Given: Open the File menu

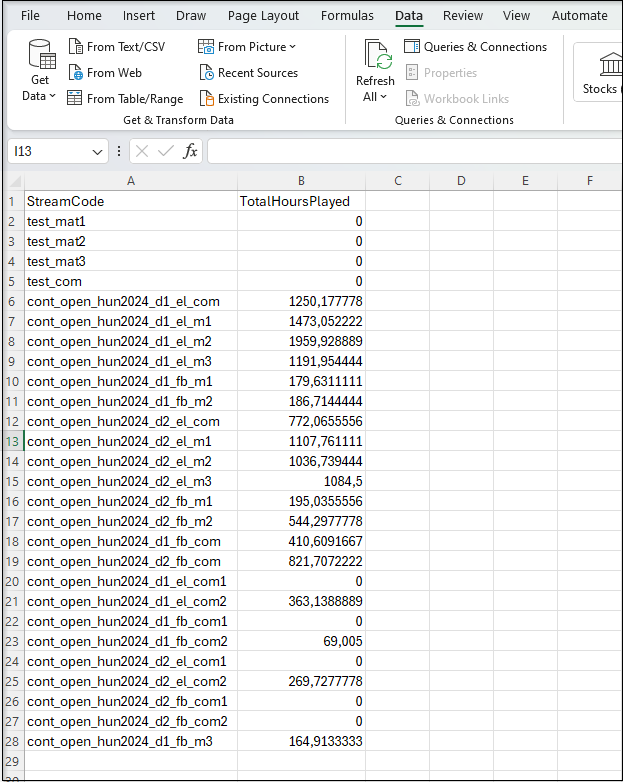Looking at the screenshot, I should [x=31, y=16].
